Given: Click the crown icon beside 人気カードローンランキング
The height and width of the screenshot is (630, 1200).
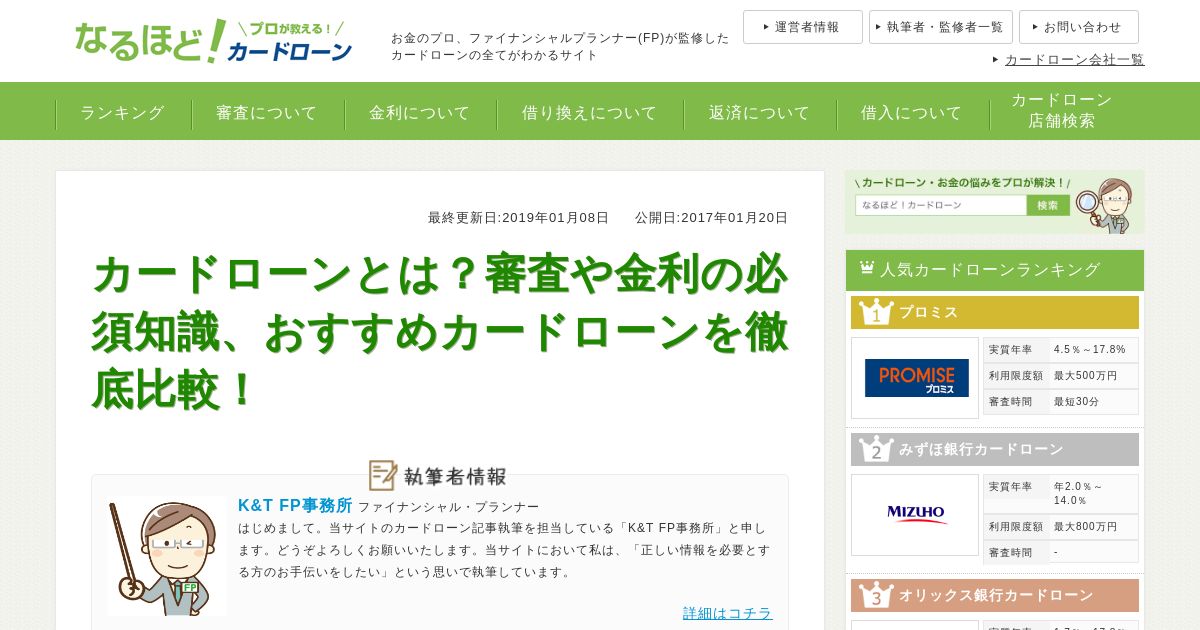Looking at the screenshot, I should click(865, 269).
